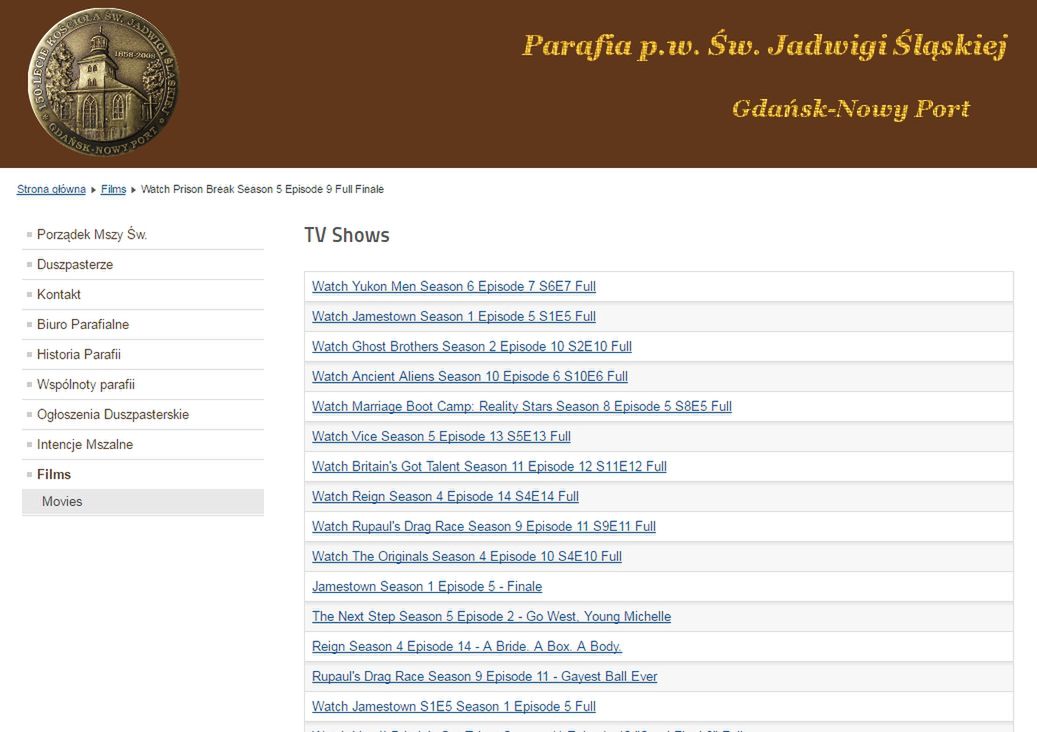This screenshot has width=1037, height=732.
Task: Click the Gdańsk-Nowy Port header text
Action: tap(851, 108)
